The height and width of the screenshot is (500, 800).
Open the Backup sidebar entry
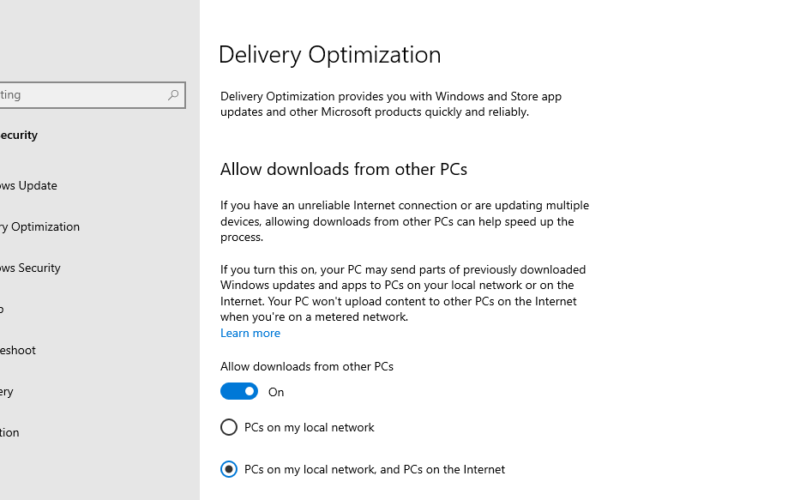pyautogui.click(x=2, y=309)
